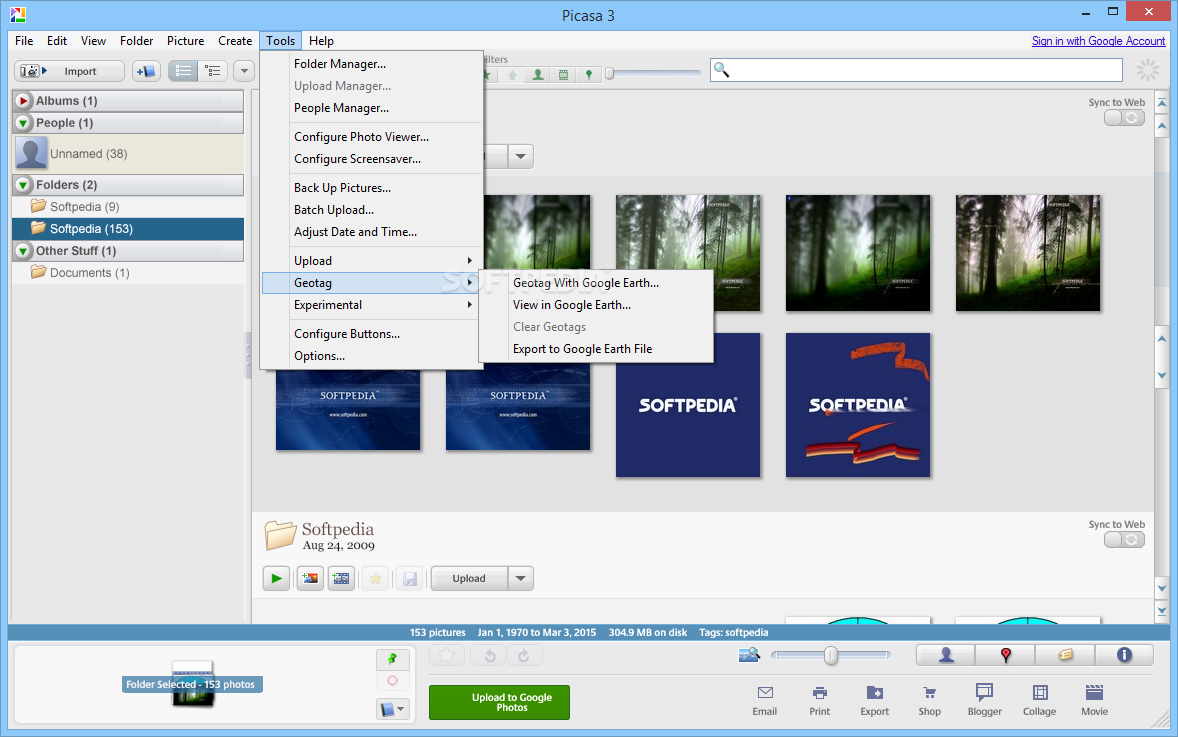Switch to flat folder list view icon

[x=183, y=71]
